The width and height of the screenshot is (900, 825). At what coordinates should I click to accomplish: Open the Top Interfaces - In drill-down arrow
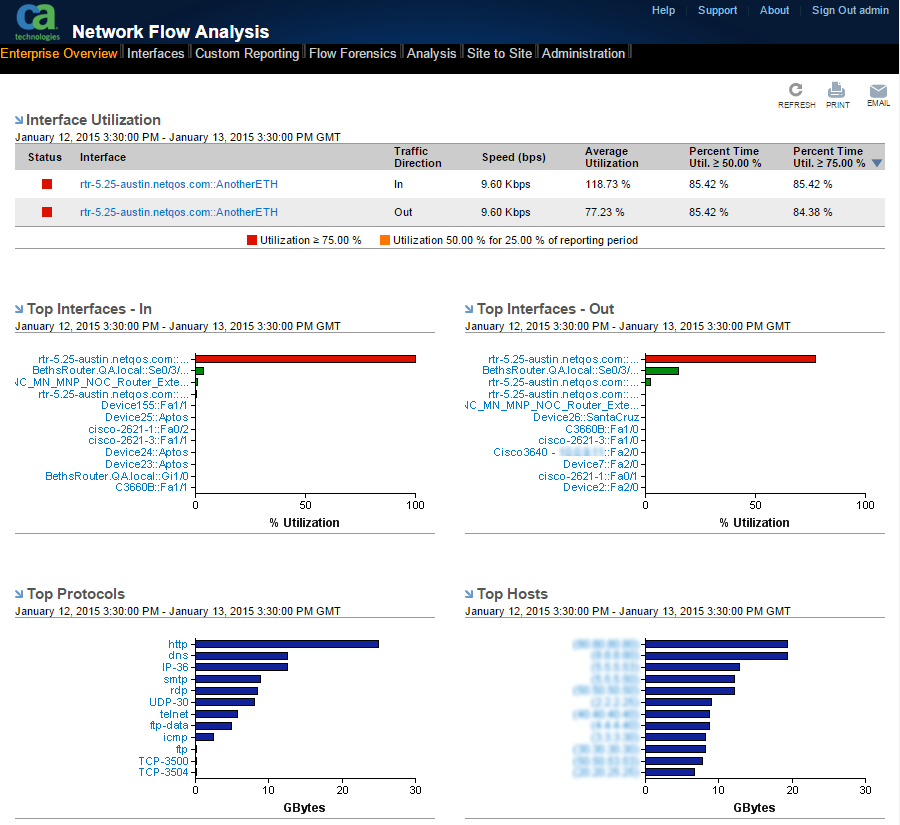point(20,308)
